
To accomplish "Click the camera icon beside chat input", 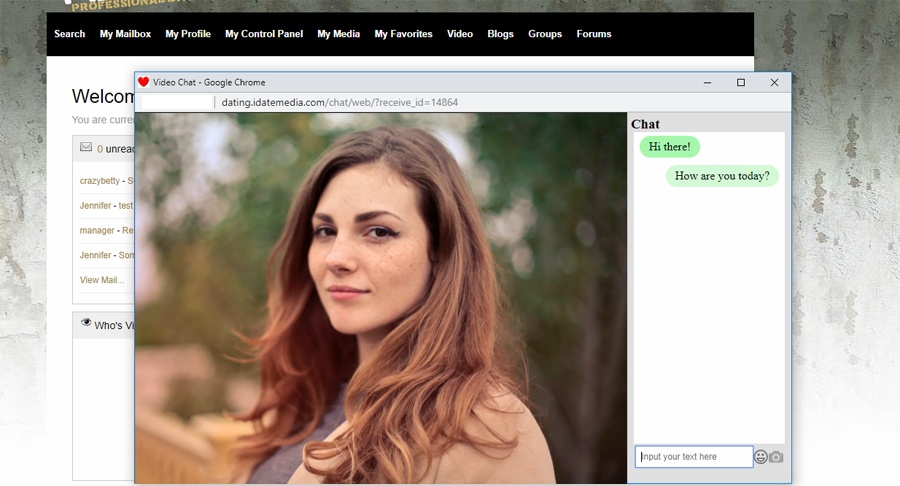I will pyautogui.click(x=776, y=457).
